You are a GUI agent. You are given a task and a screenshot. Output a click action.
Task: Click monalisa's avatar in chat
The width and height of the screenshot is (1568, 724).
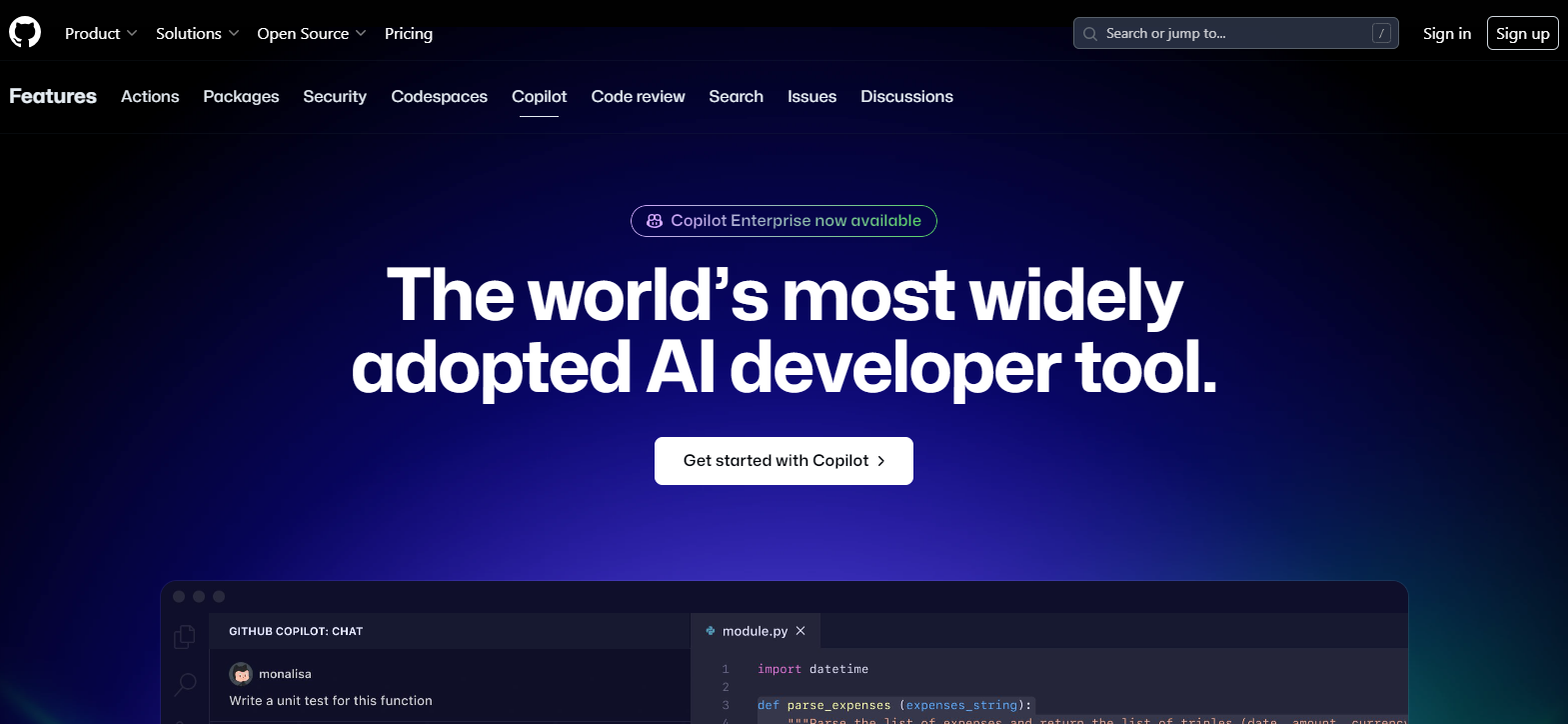pyautogui.click(x=241, y=674)
